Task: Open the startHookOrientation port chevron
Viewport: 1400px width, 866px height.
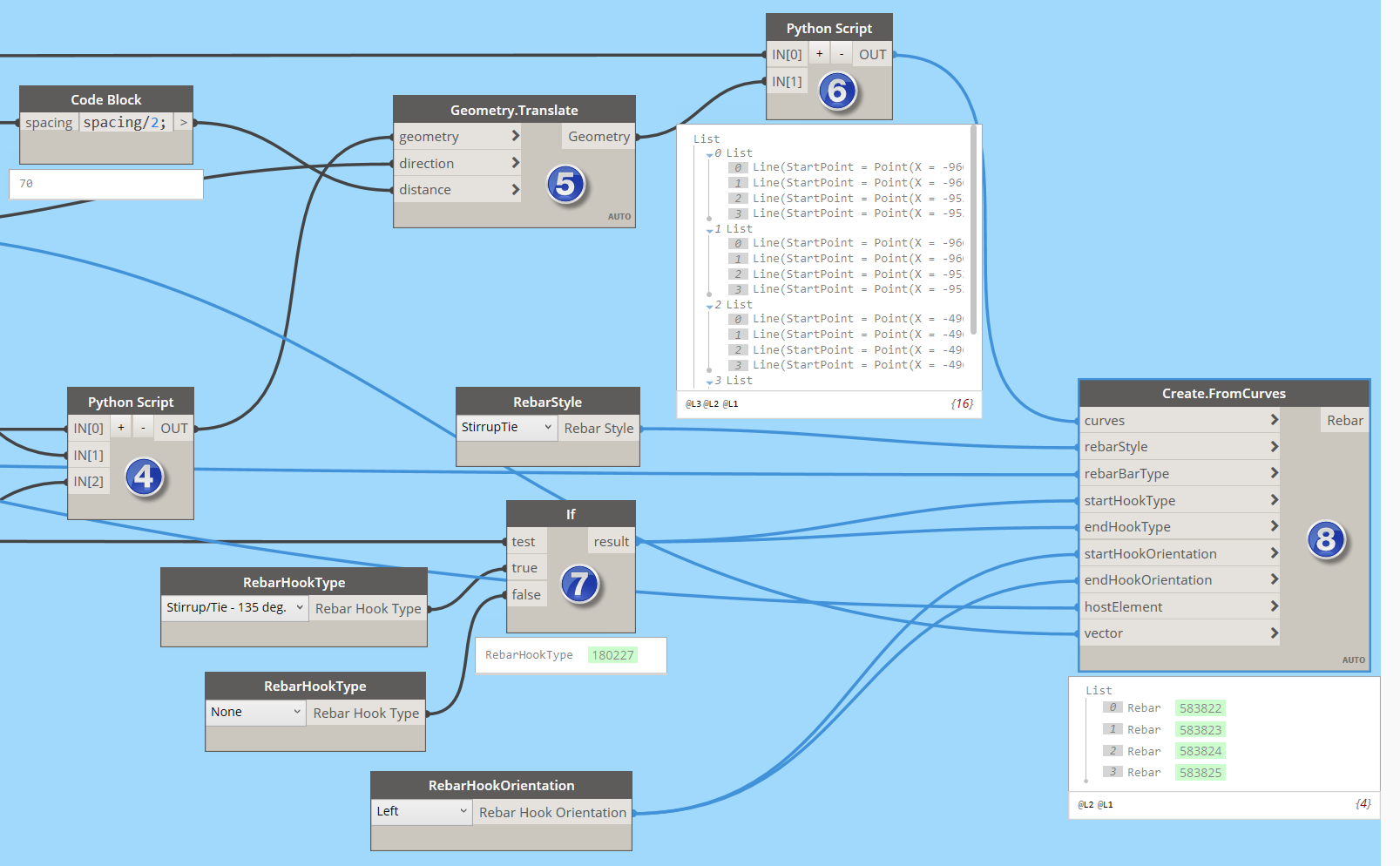Action: pos(1274,553)
